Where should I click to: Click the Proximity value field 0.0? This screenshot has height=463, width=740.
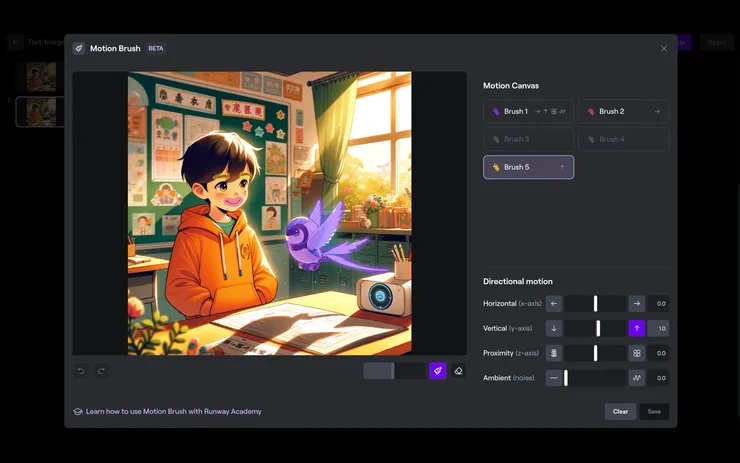click(658, 353)
